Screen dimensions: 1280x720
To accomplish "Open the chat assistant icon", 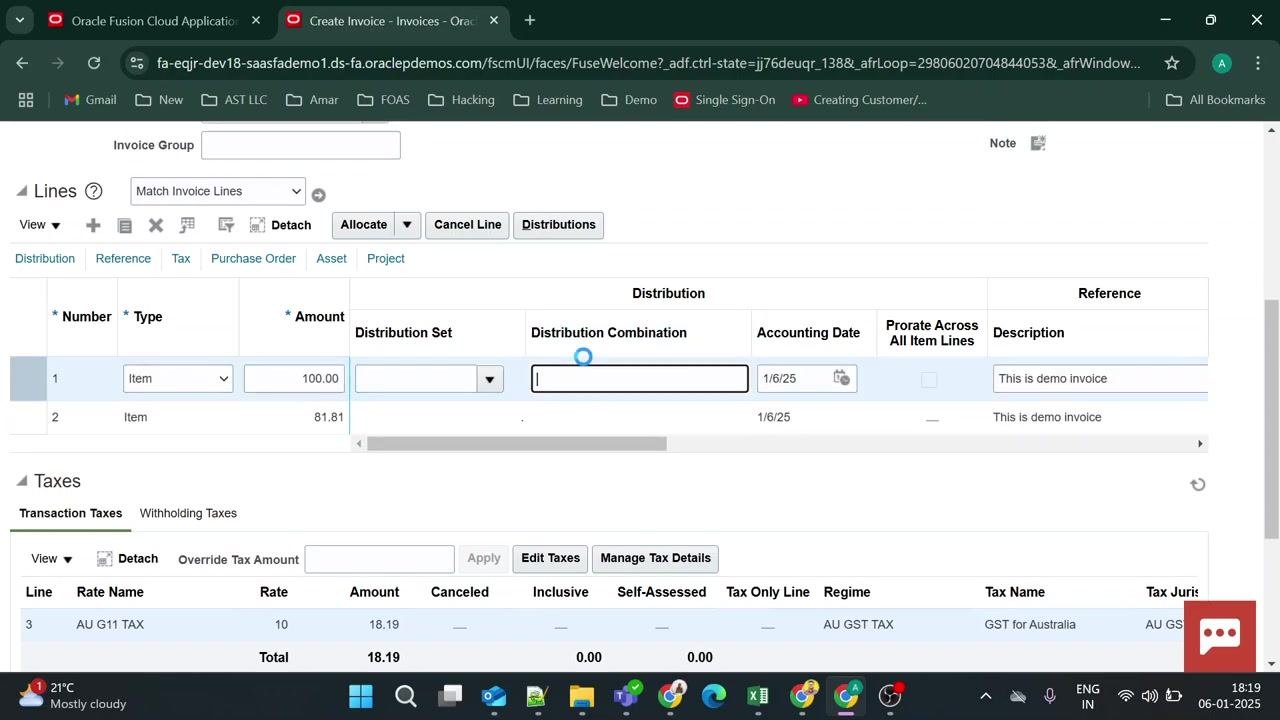I will [1220, 636].
